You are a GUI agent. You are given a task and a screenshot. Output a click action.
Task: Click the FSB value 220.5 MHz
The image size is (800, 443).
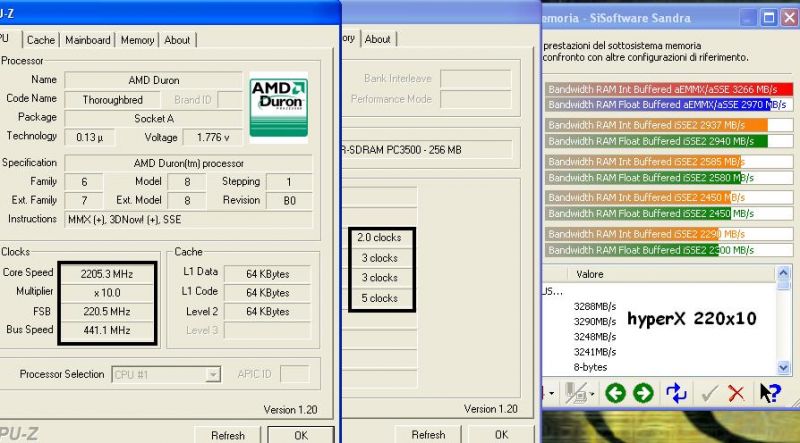click(x=106, y=311)
